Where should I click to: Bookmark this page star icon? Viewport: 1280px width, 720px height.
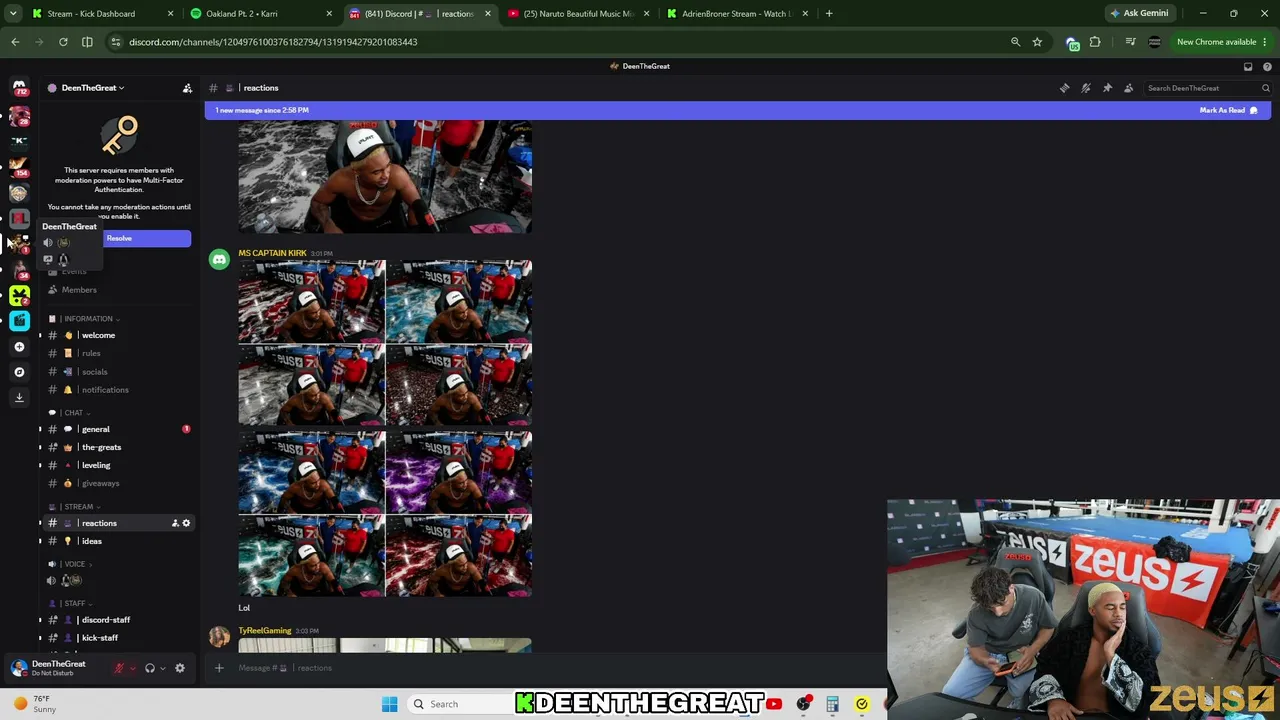click(x=1037, y=42)
